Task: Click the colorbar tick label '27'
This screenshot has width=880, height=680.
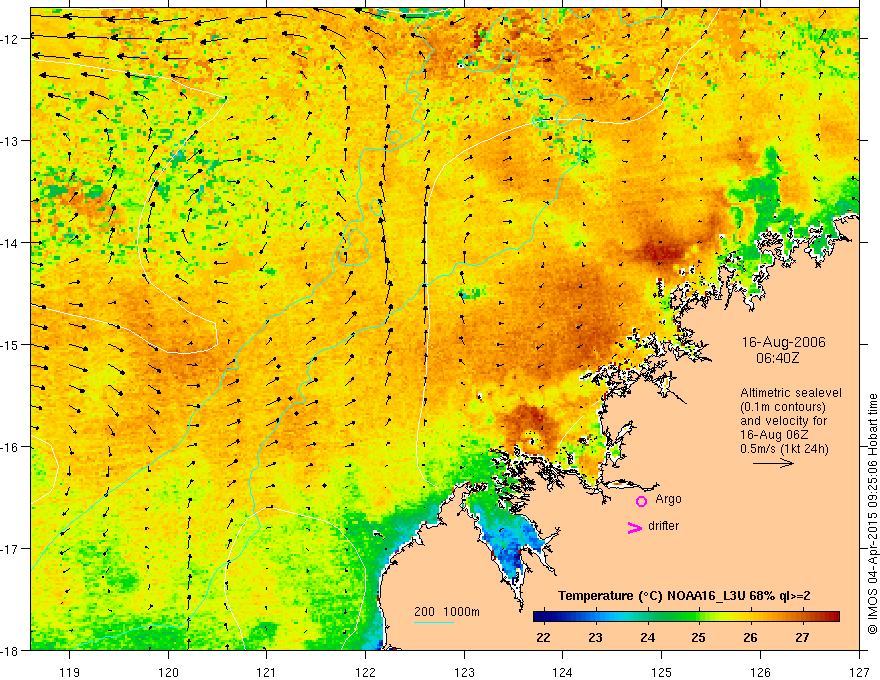Action: [x=803, y=637]
